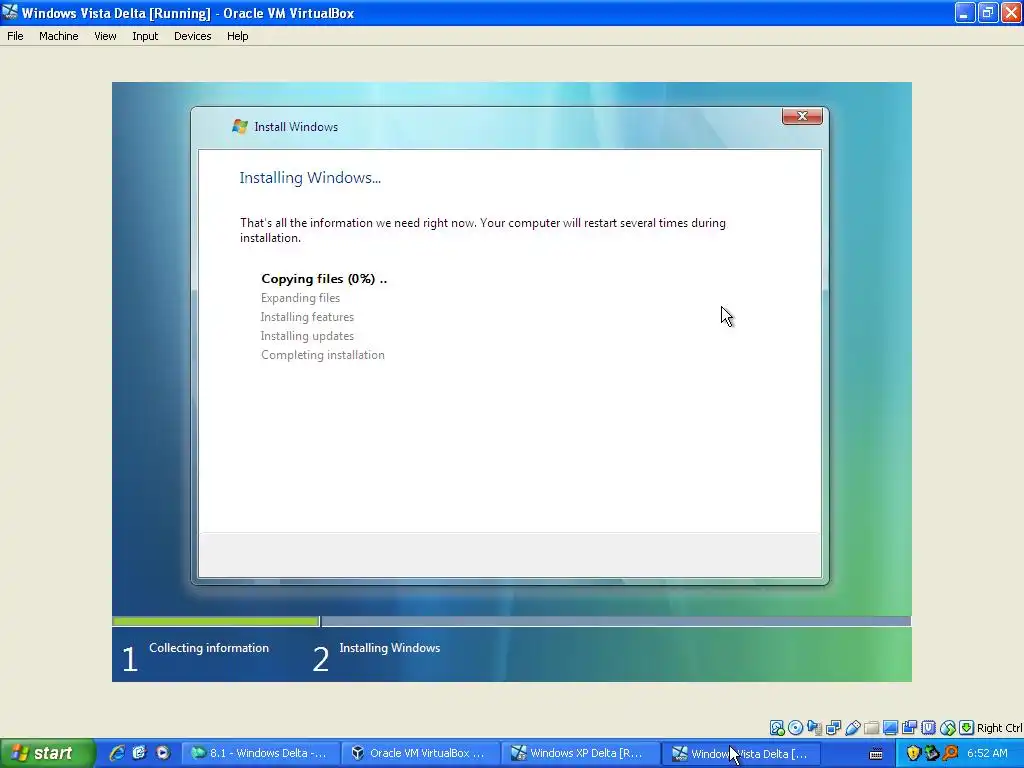Click the Windows flag icon in installer title
This screenshot has width=1024, height=768.
240,126
